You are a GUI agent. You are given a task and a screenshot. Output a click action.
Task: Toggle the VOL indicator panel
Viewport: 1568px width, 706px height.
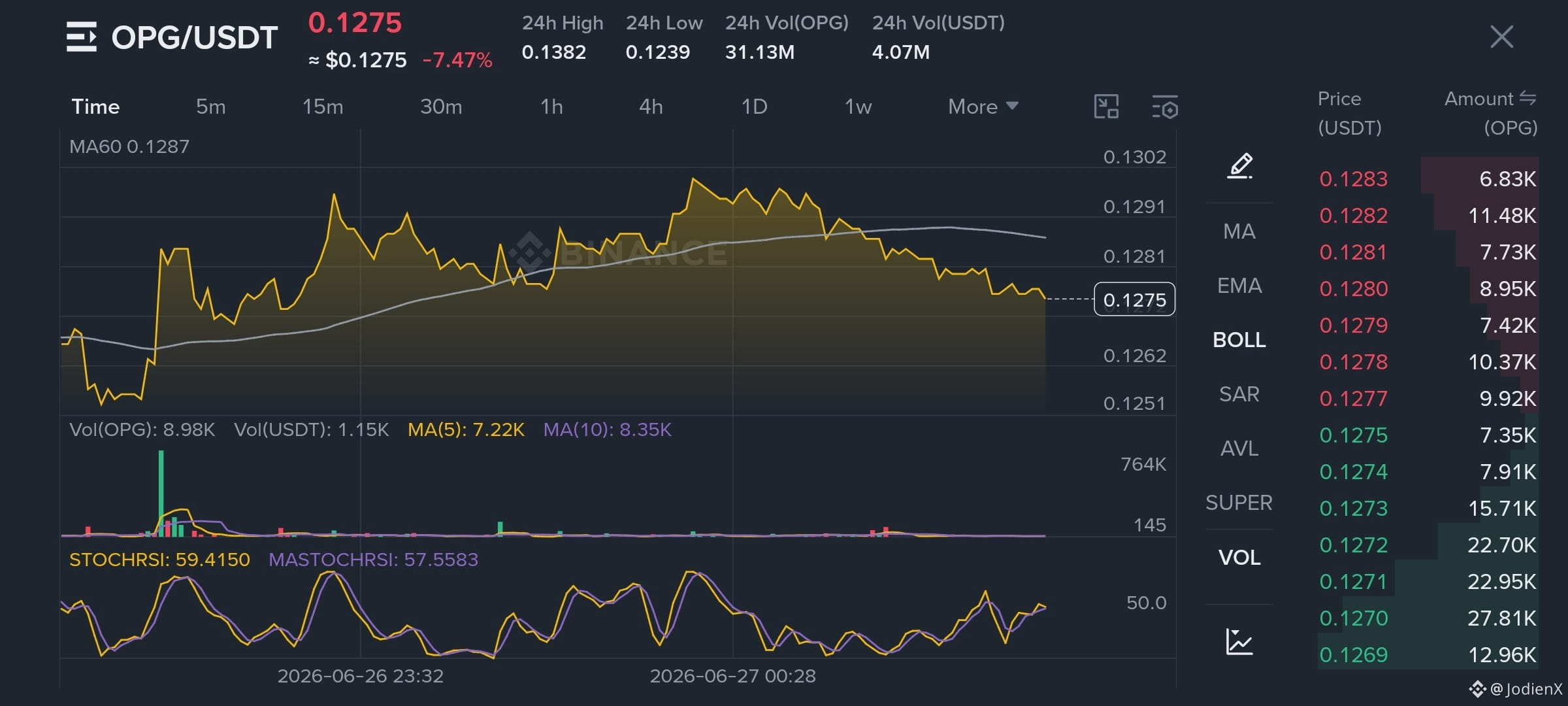point(1239,558)
